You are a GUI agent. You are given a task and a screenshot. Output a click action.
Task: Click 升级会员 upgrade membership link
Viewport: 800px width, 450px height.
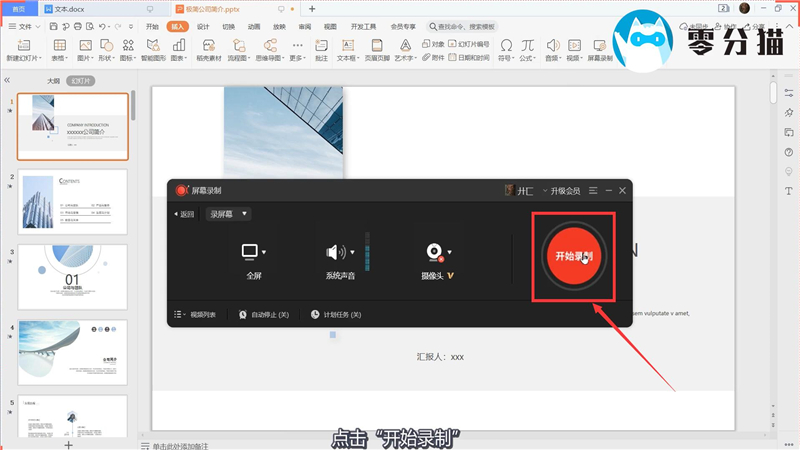pos(565,190)
